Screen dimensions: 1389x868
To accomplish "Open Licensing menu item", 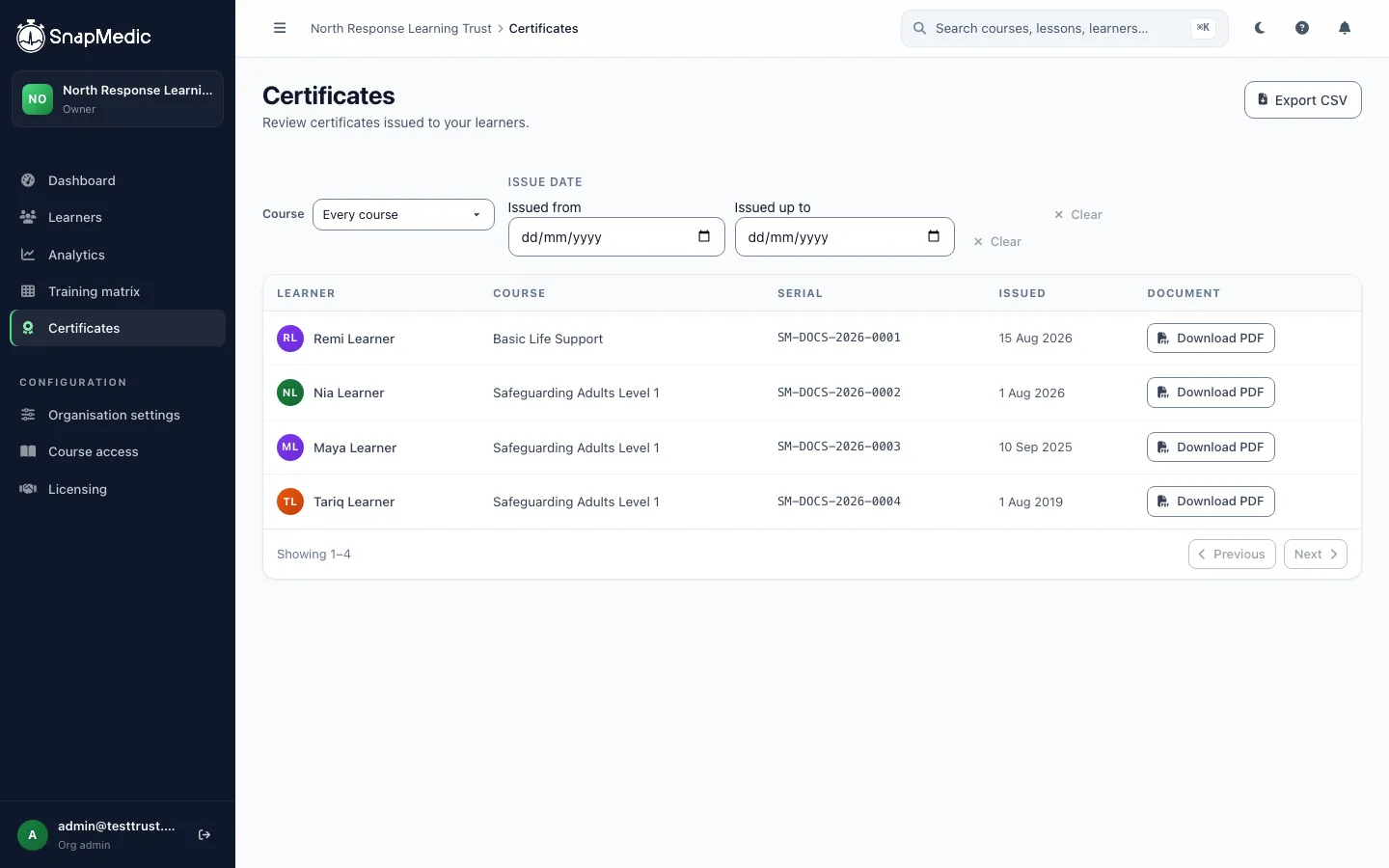I will click(118, 489).
